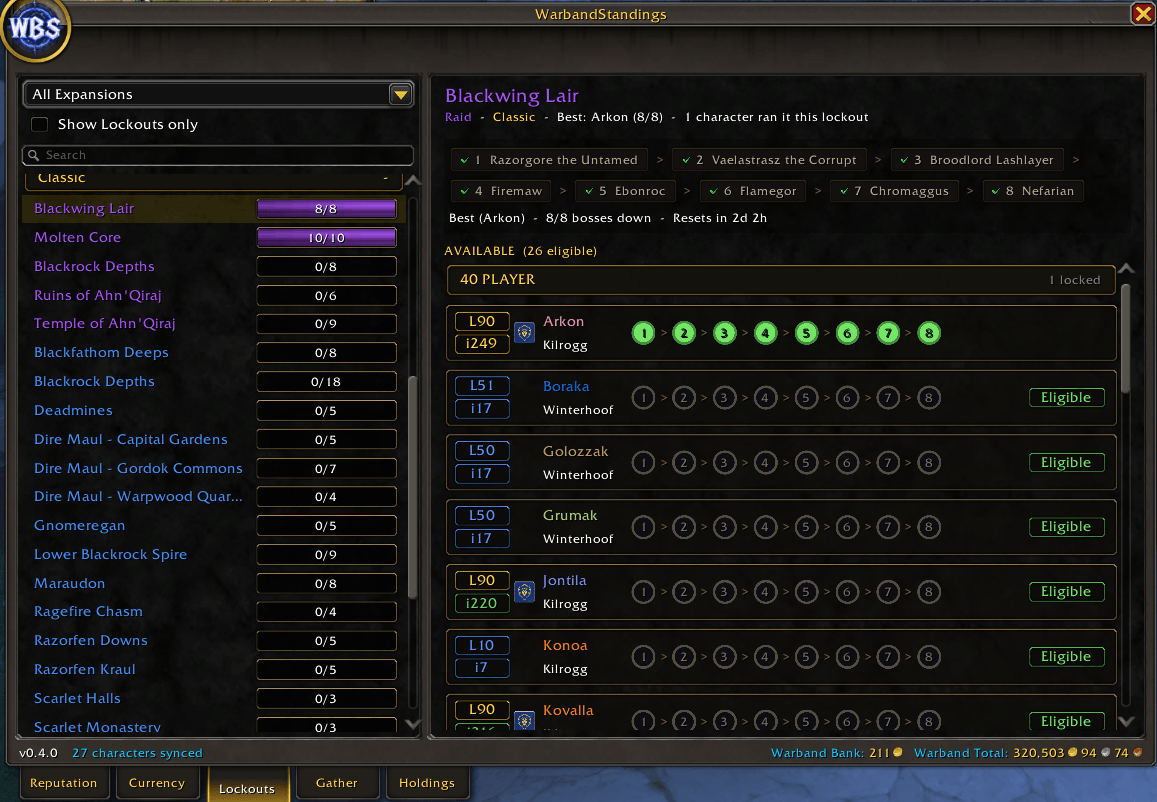The width and height of the screenshot is (1157, 802).
Task: Click Arkon's Alliance faction icon
Action: point(525,333)
